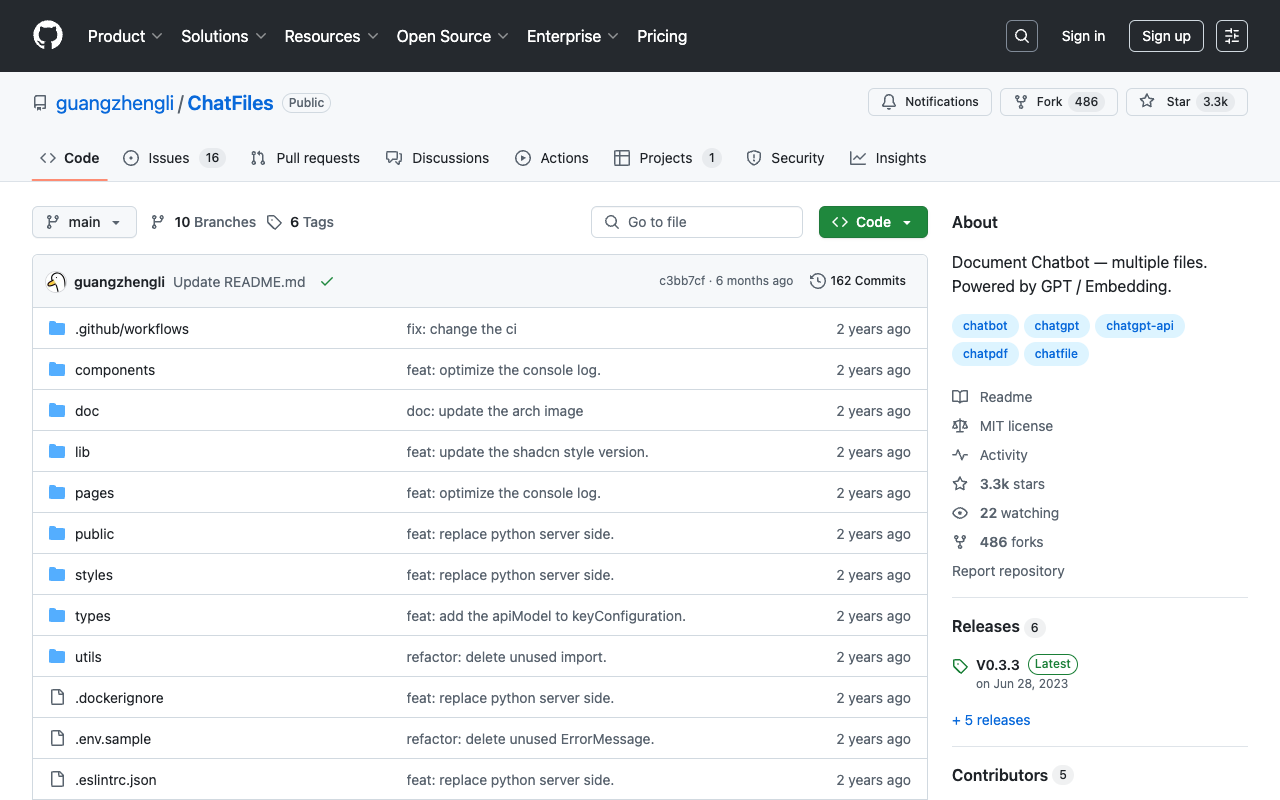The height and width of the screenshot is (800, 1280).
Task: Open the ChatFiles repository name link
Action: (x=230, y=103)
